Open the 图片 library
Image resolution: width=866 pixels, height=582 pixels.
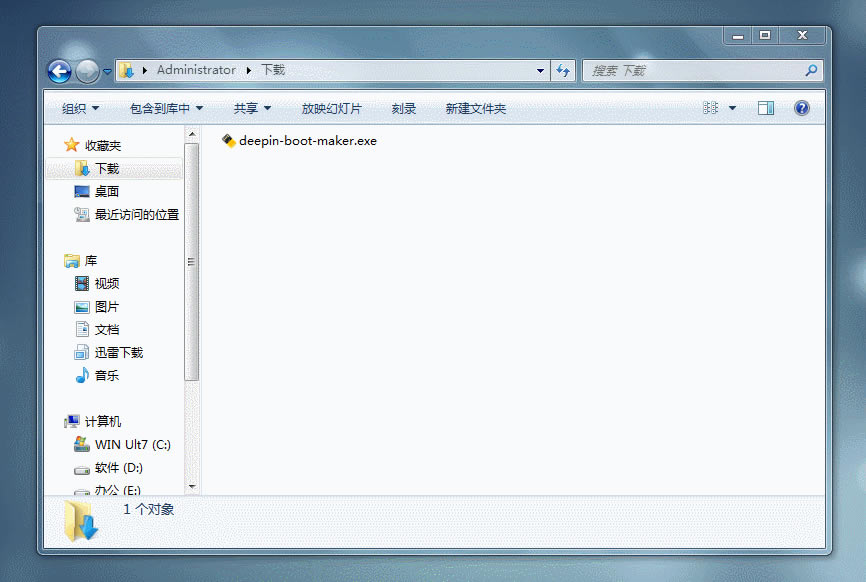click(107, 307)
